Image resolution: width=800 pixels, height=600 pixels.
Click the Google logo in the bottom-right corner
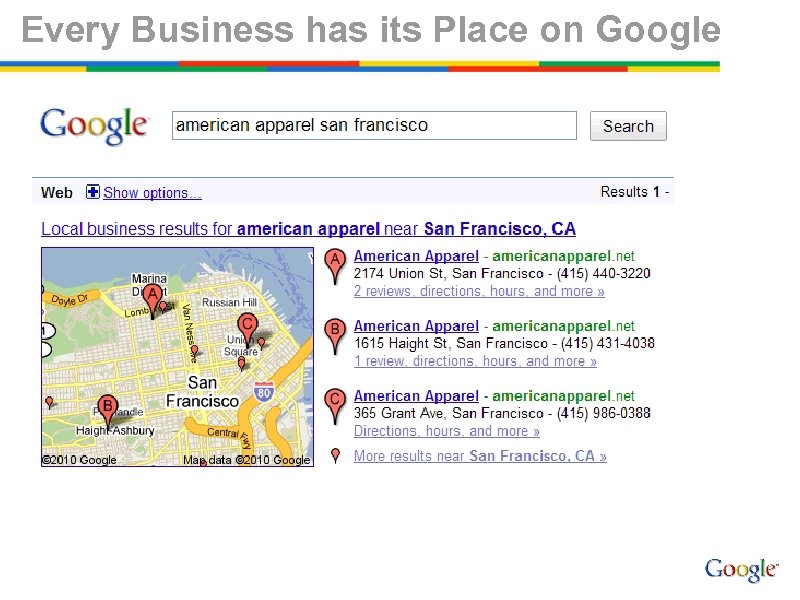coord(741,568)
